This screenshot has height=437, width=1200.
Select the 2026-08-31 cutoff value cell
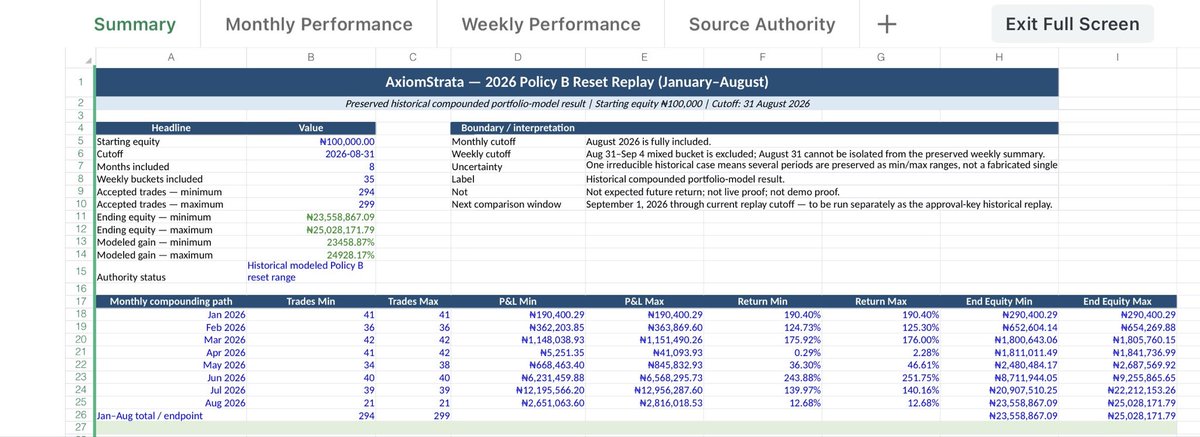click(311, 154)
